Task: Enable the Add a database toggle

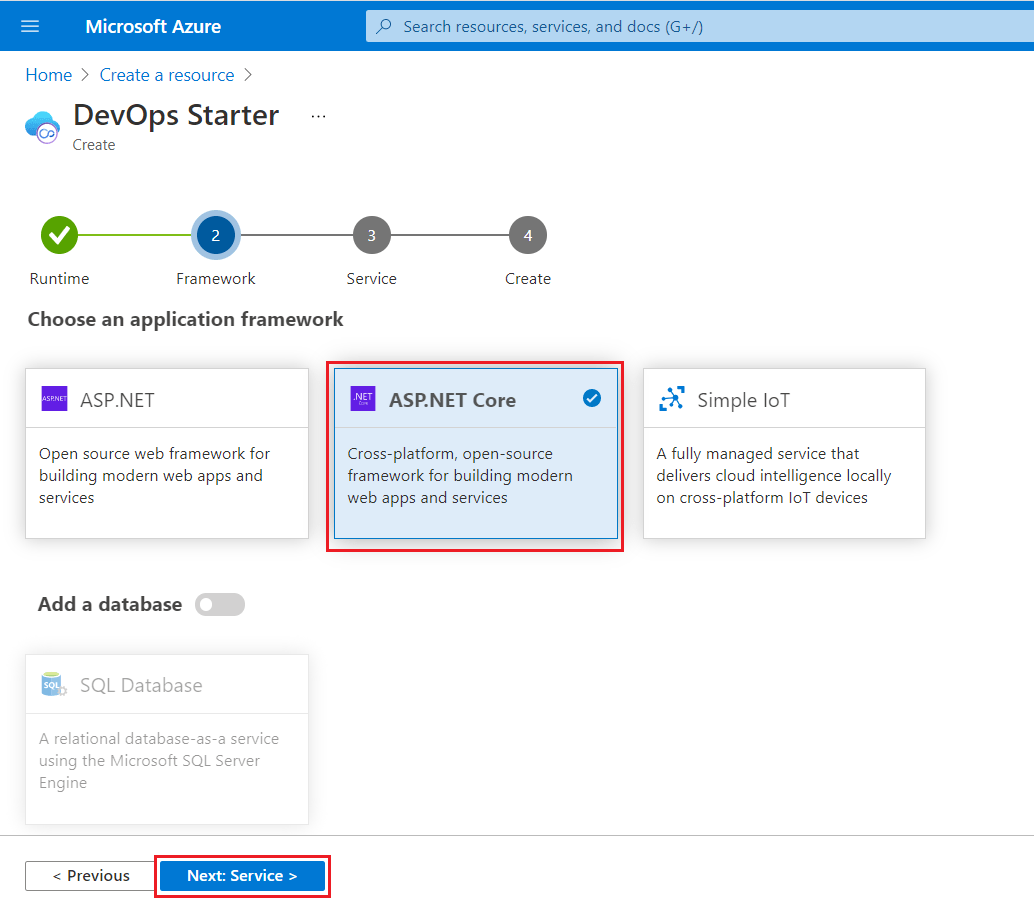Action: click(219, 604)
